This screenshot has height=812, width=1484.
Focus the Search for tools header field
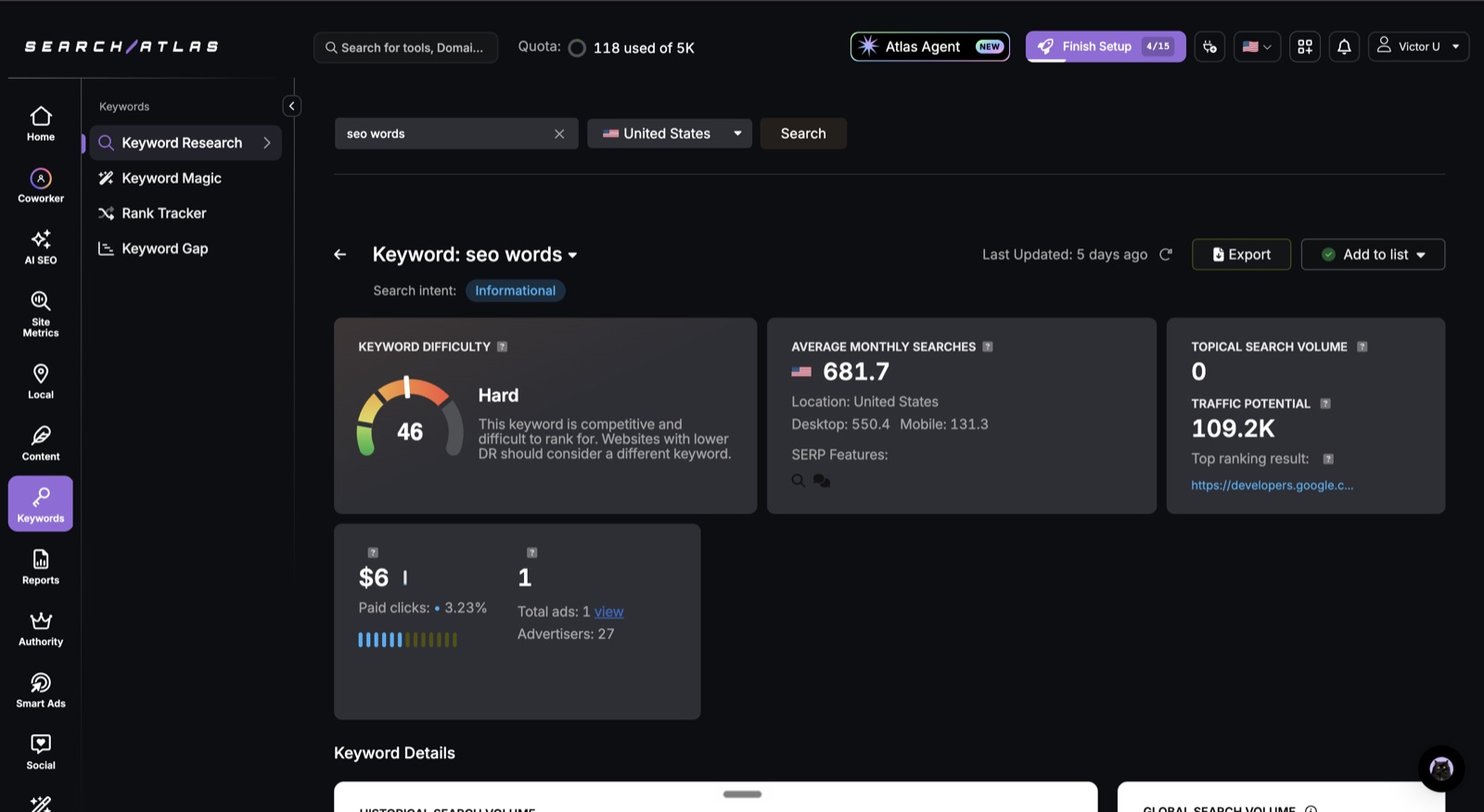coord(406,47)
